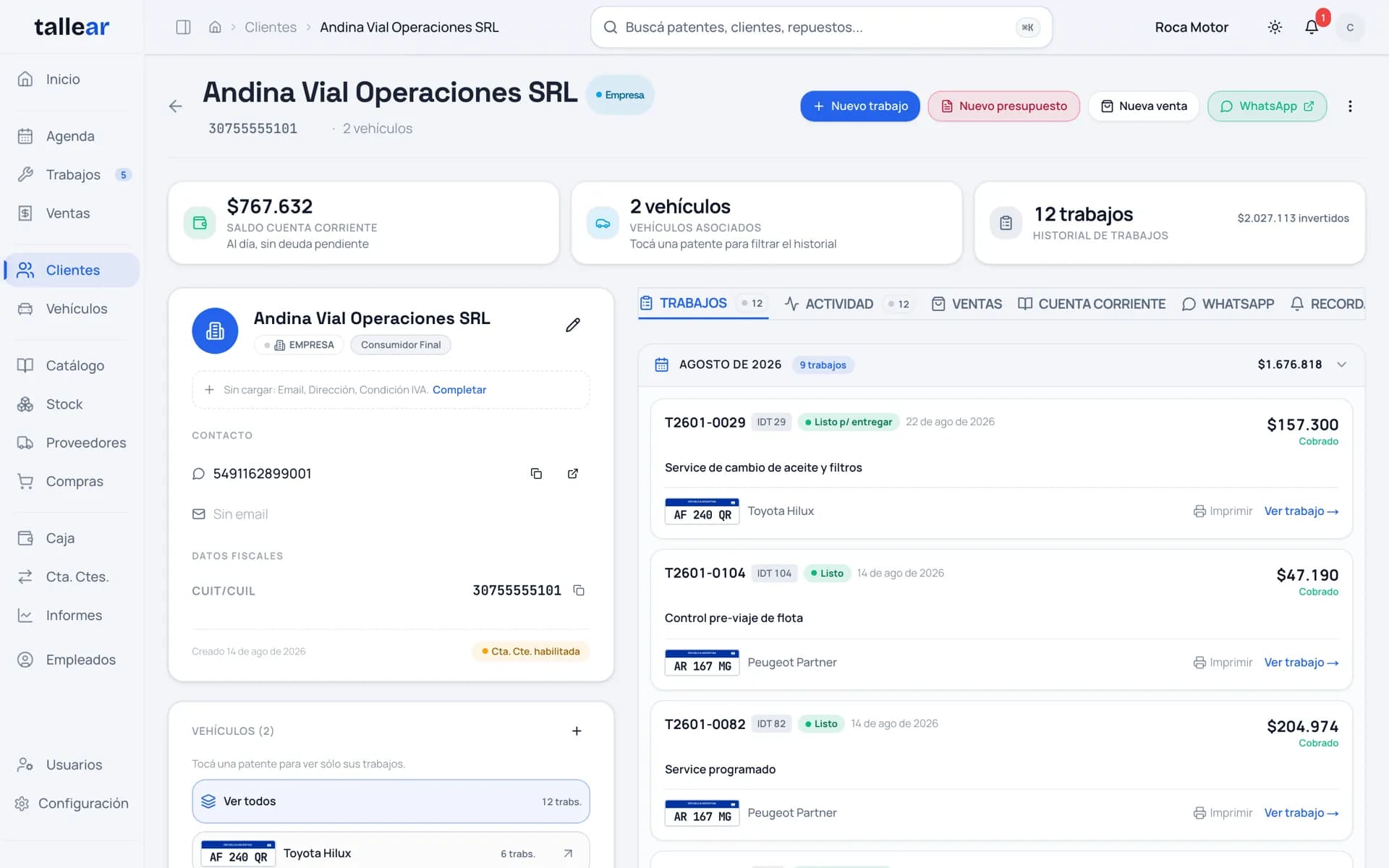
Task: Focus the search patentes, clientes field
Action: 821,27
